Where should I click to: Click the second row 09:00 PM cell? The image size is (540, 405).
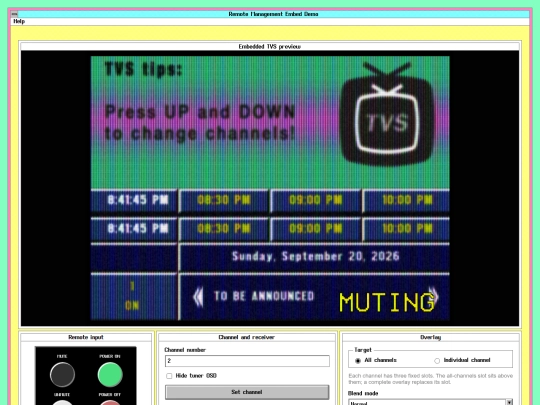pyautogui.click(x=316, y=229)
